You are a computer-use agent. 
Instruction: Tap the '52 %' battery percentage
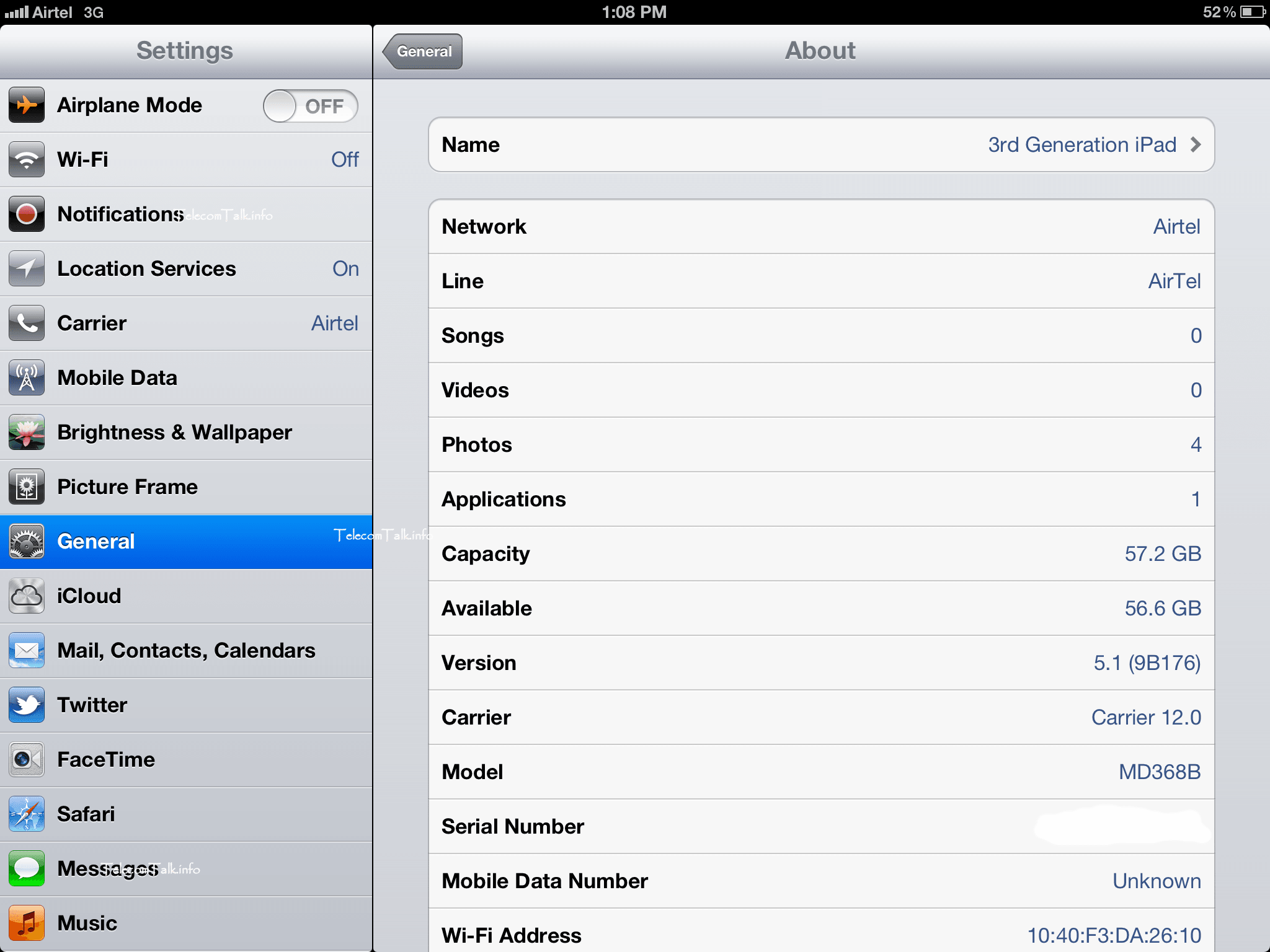coord(1219,12)
